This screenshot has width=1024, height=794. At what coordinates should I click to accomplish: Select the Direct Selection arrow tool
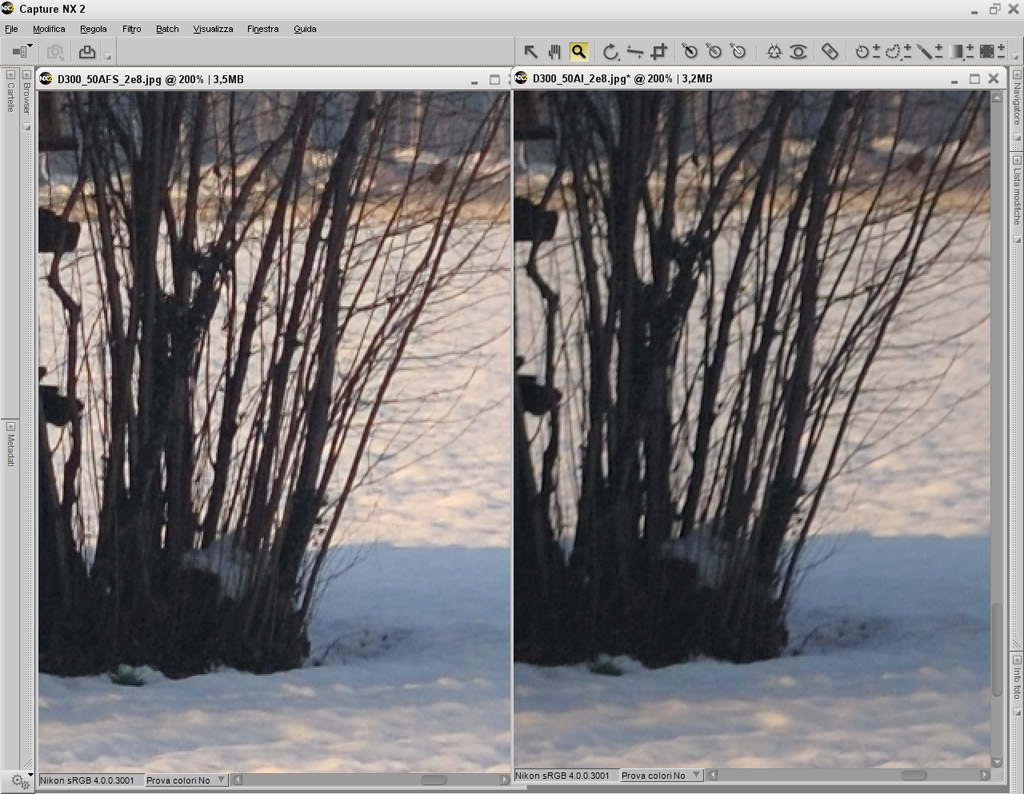531,52
